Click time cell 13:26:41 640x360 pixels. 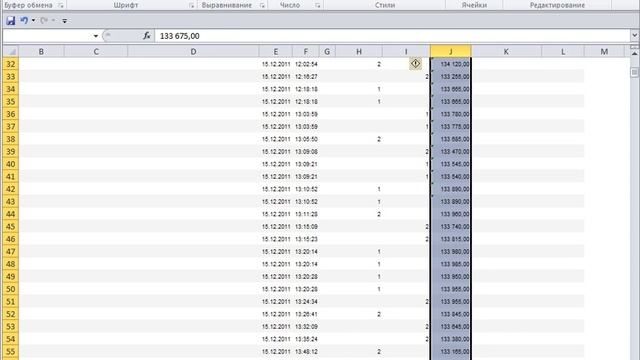(306, 314)
